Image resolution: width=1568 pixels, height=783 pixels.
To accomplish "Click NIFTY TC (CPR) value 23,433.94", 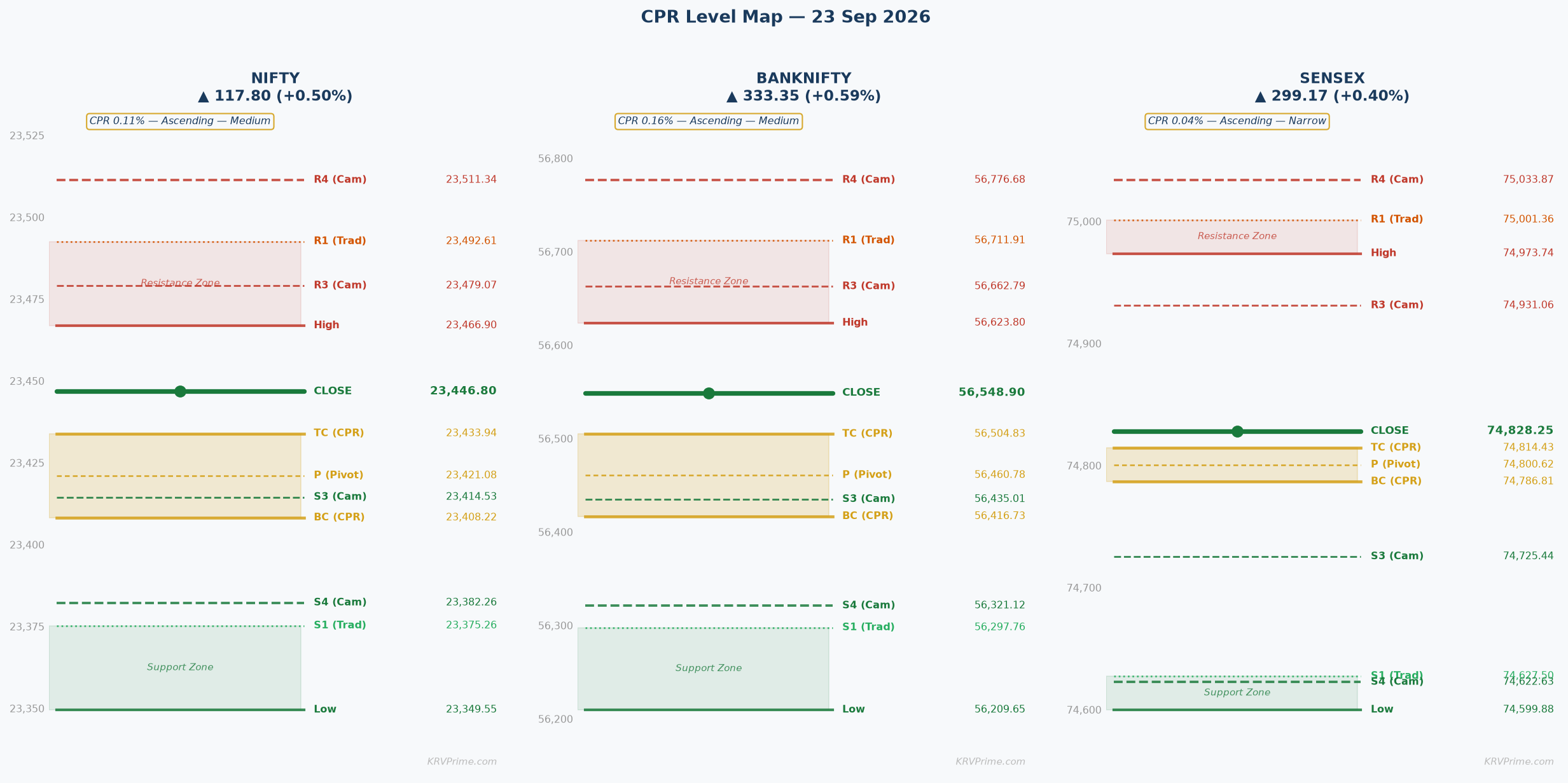I will pyautogui.click(x=471, y=433).
